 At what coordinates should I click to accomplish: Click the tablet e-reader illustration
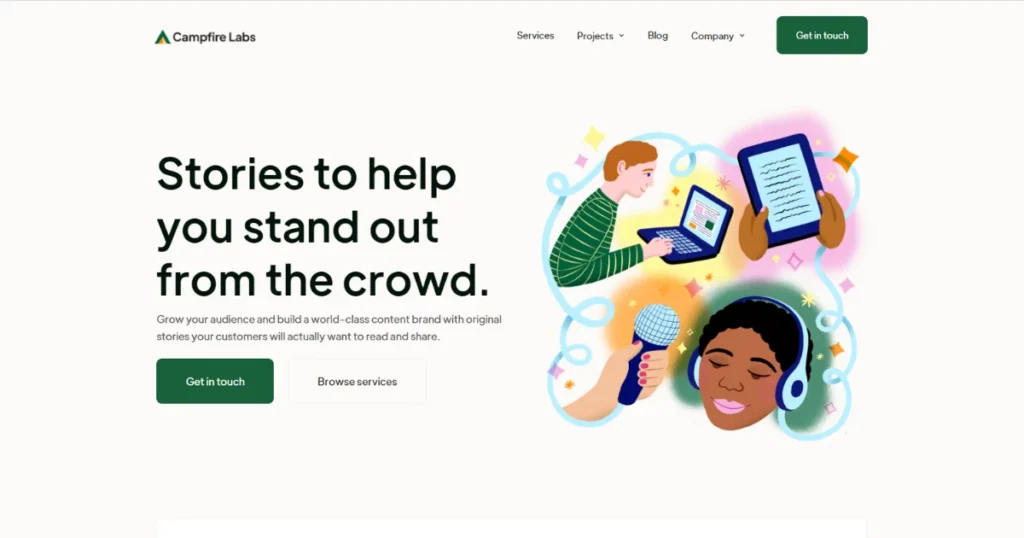pos(780,189)
